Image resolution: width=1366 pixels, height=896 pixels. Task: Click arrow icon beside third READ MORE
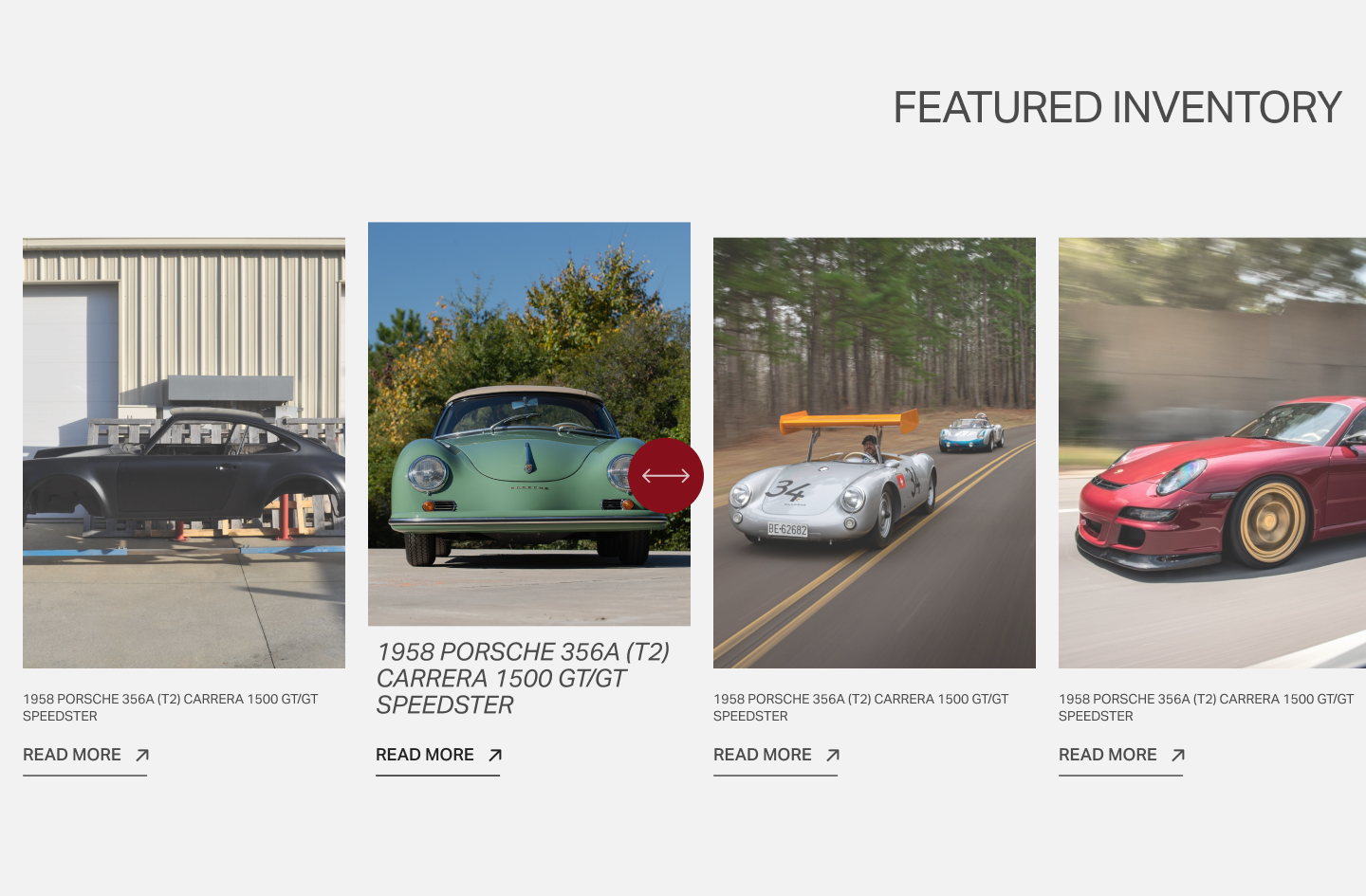pyautogui.click(x=833, y=756)
